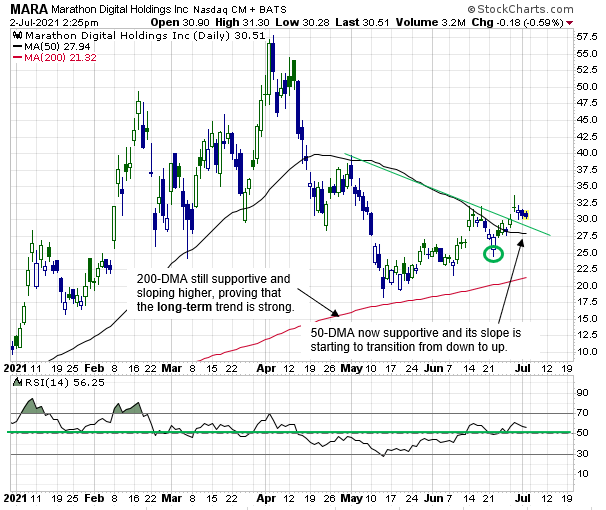Click the 17.5 price axis label

(x=587, y=302)
